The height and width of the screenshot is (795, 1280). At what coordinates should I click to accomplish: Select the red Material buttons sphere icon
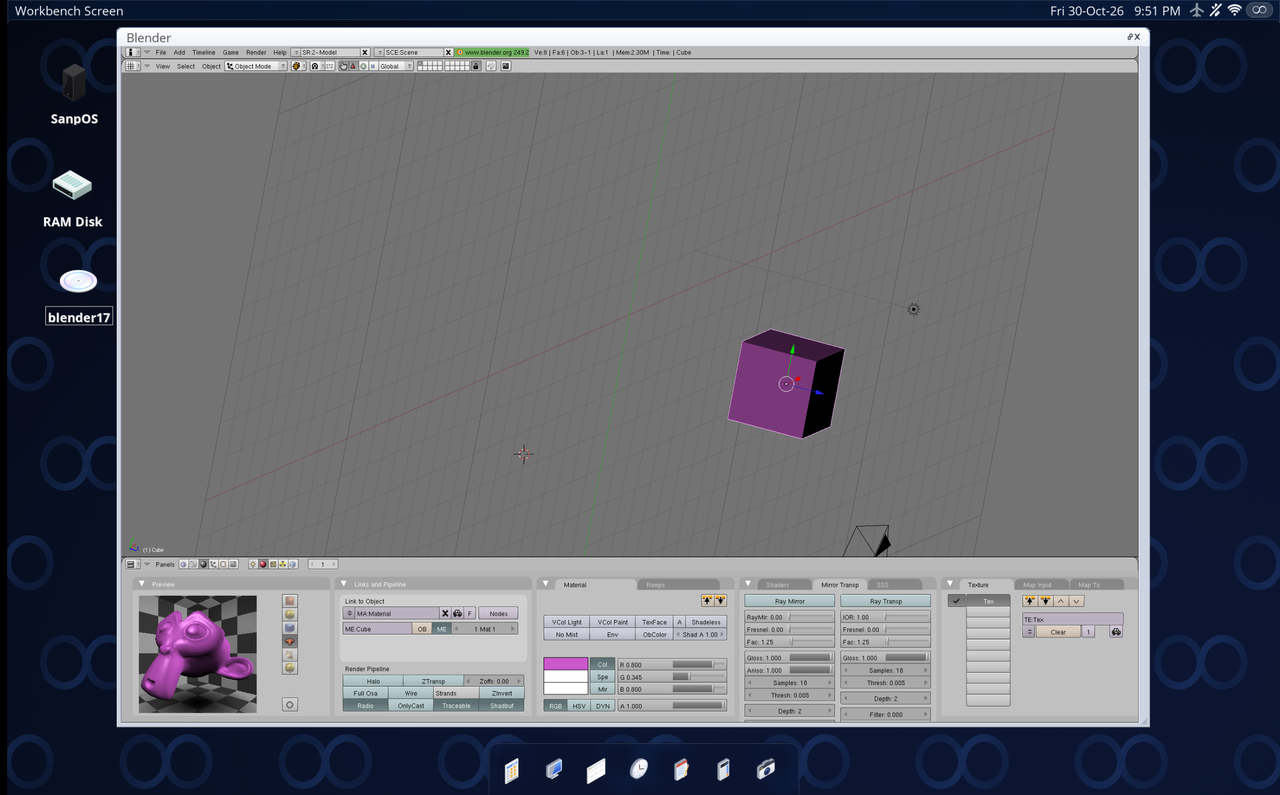coord(263,564)
